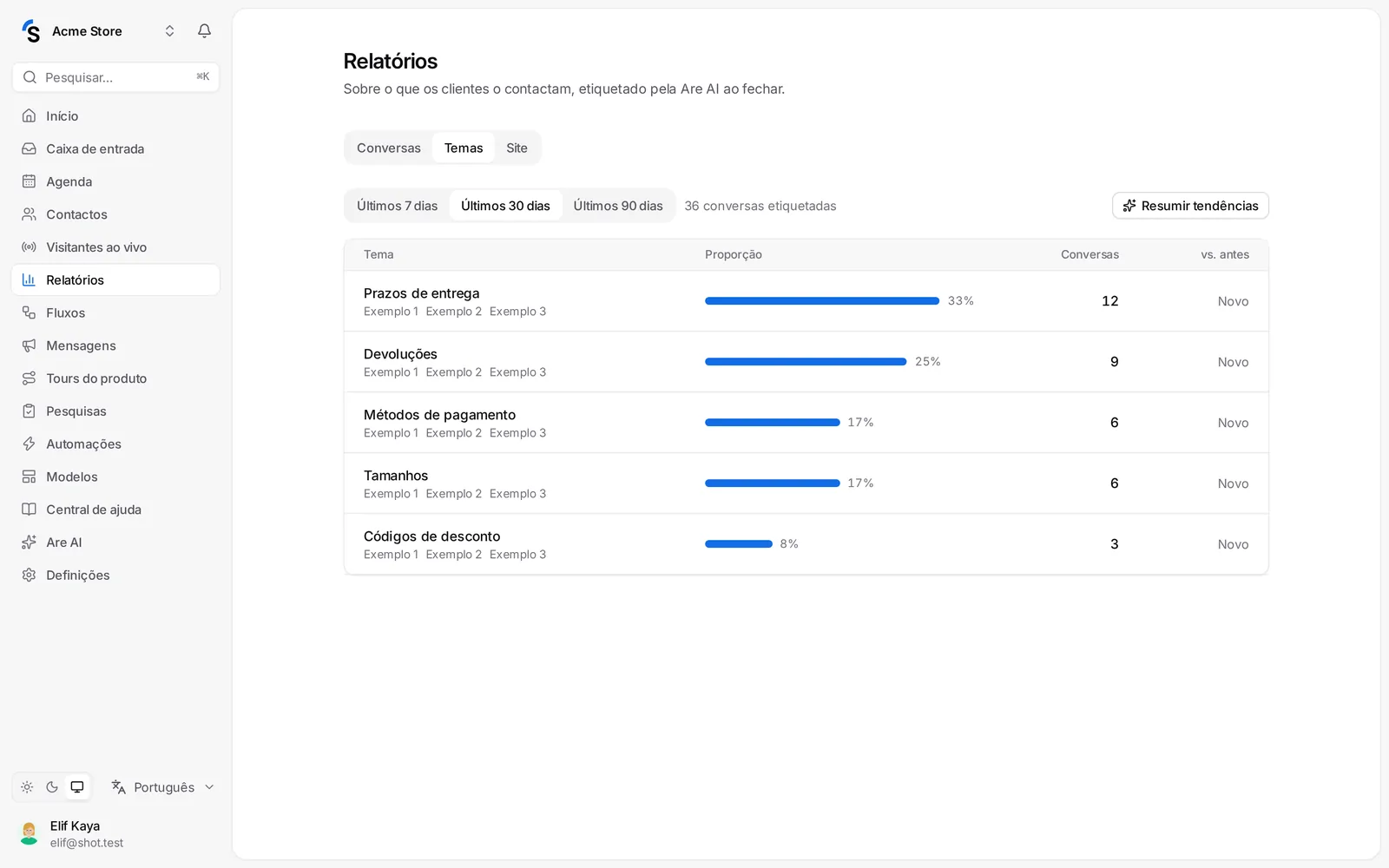Open Are AI sparkle icon
The image size is (1389, 868).
(x=29, y=542)
